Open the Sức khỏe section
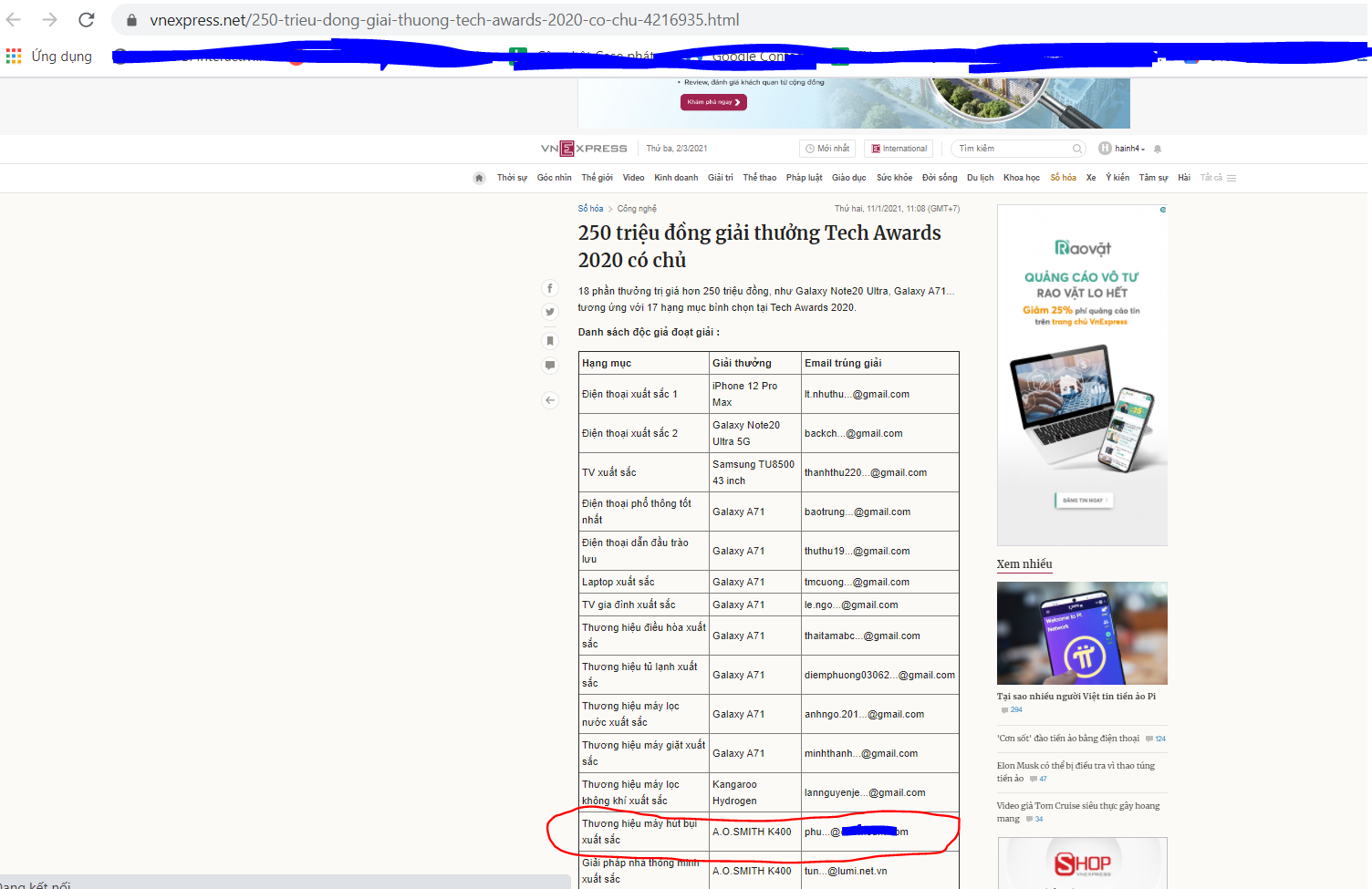 [x=894, y=178]
